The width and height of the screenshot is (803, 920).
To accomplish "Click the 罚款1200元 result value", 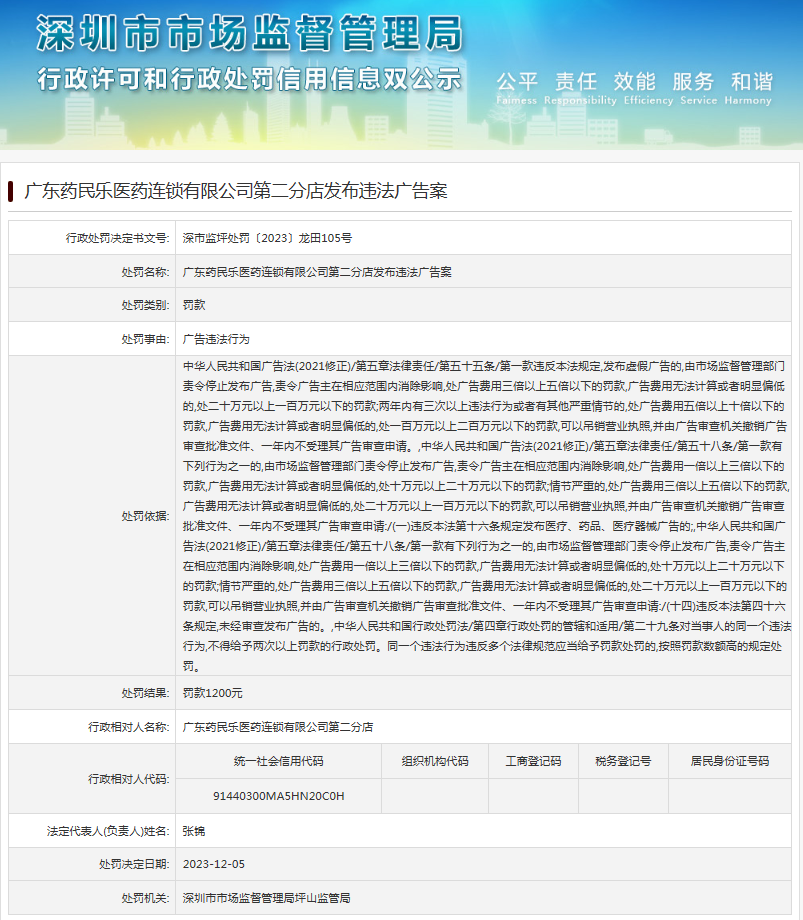I will [212, 694].
